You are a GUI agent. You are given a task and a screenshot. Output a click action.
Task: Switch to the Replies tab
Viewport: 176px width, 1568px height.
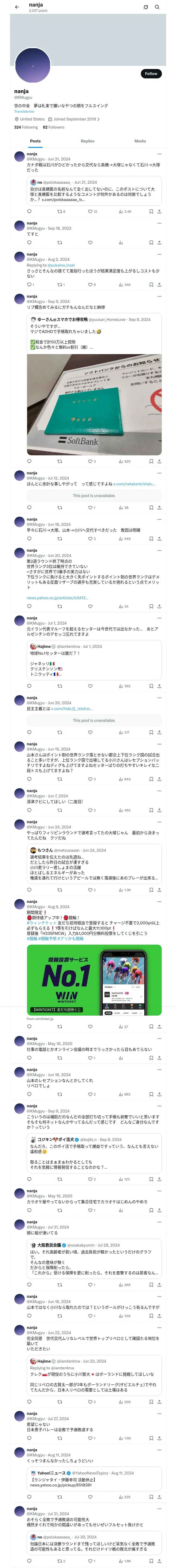click(87, 141)
